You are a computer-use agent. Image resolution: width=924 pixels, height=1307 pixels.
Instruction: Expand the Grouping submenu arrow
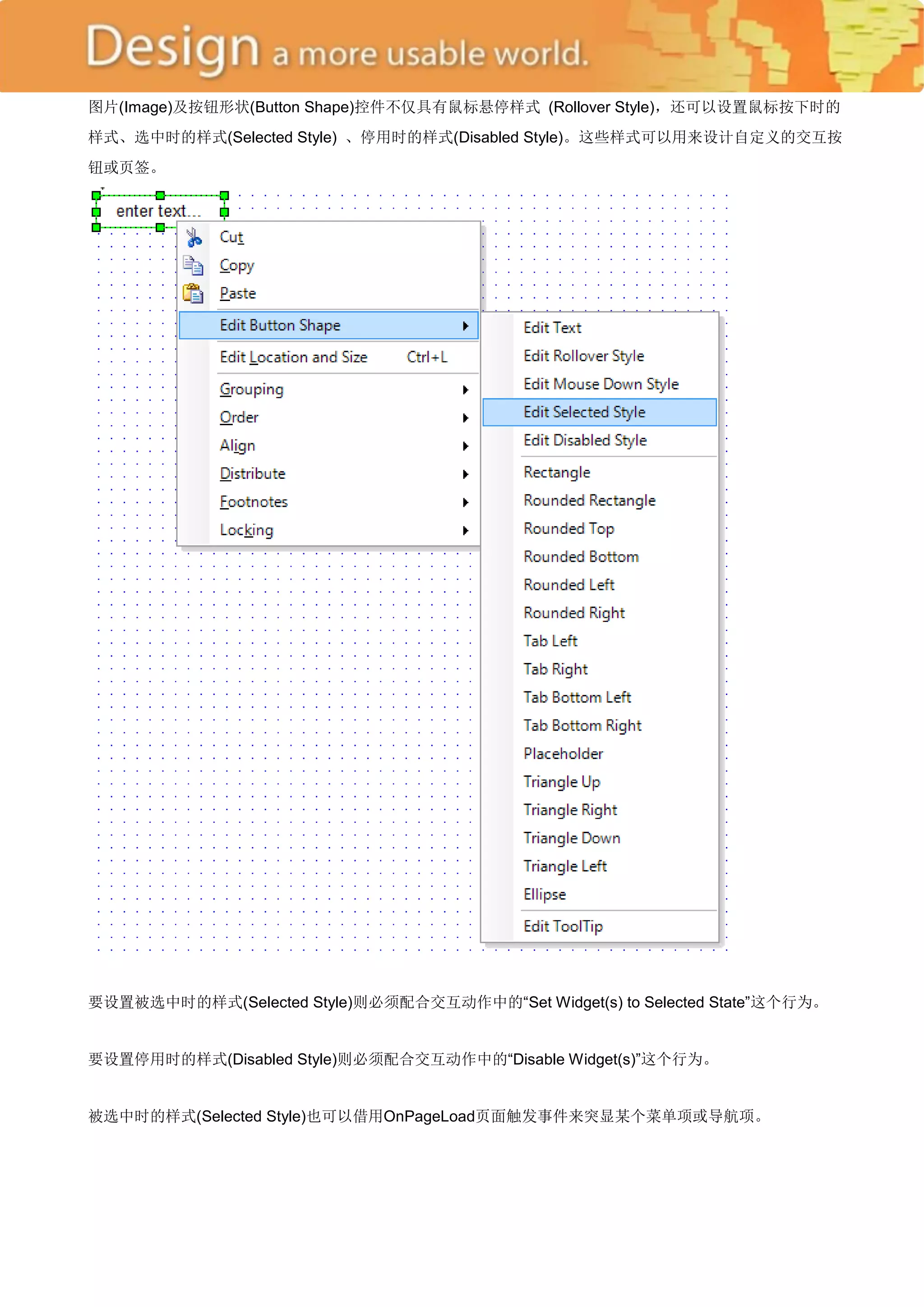coord(466,390)
